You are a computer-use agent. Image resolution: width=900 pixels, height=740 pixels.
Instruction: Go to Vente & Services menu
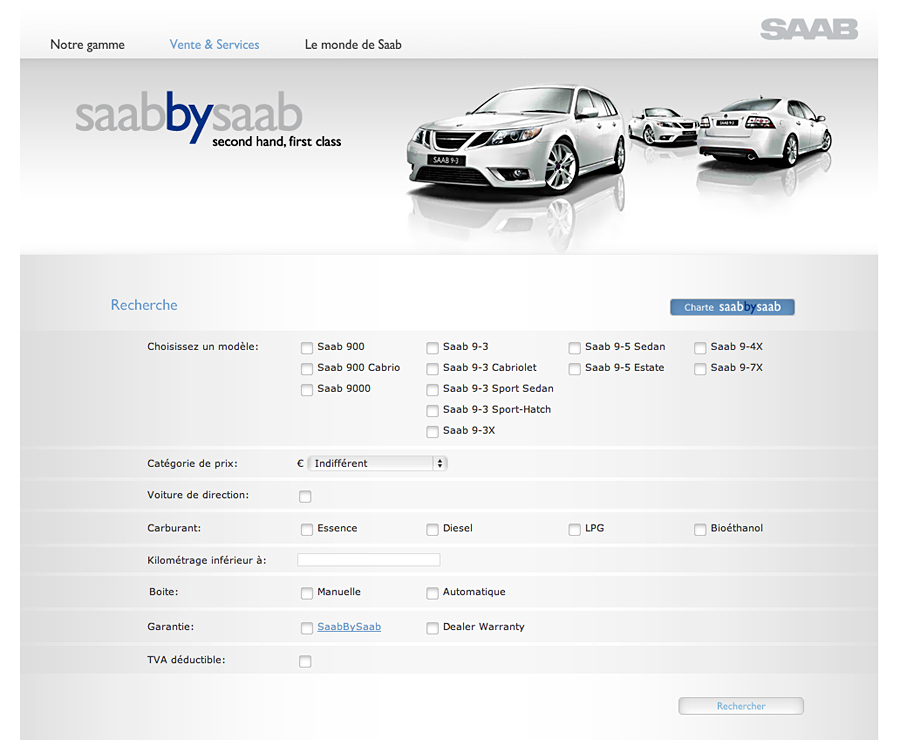214,45
